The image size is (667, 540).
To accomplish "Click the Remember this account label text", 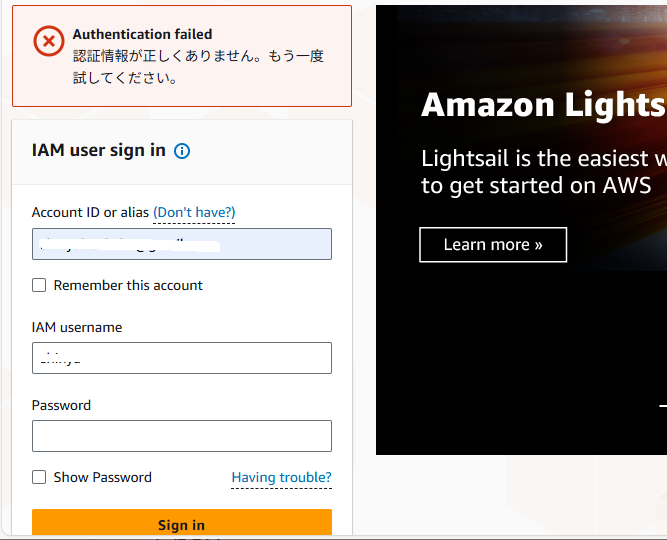I will (x=128, y=285).
